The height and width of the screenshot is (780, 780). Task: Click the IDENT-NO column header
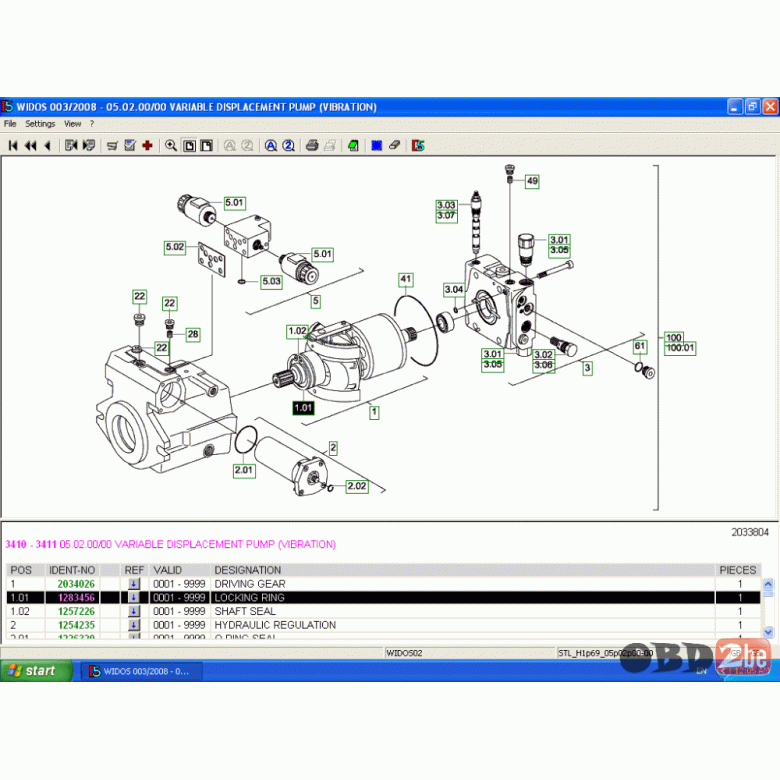72,570
